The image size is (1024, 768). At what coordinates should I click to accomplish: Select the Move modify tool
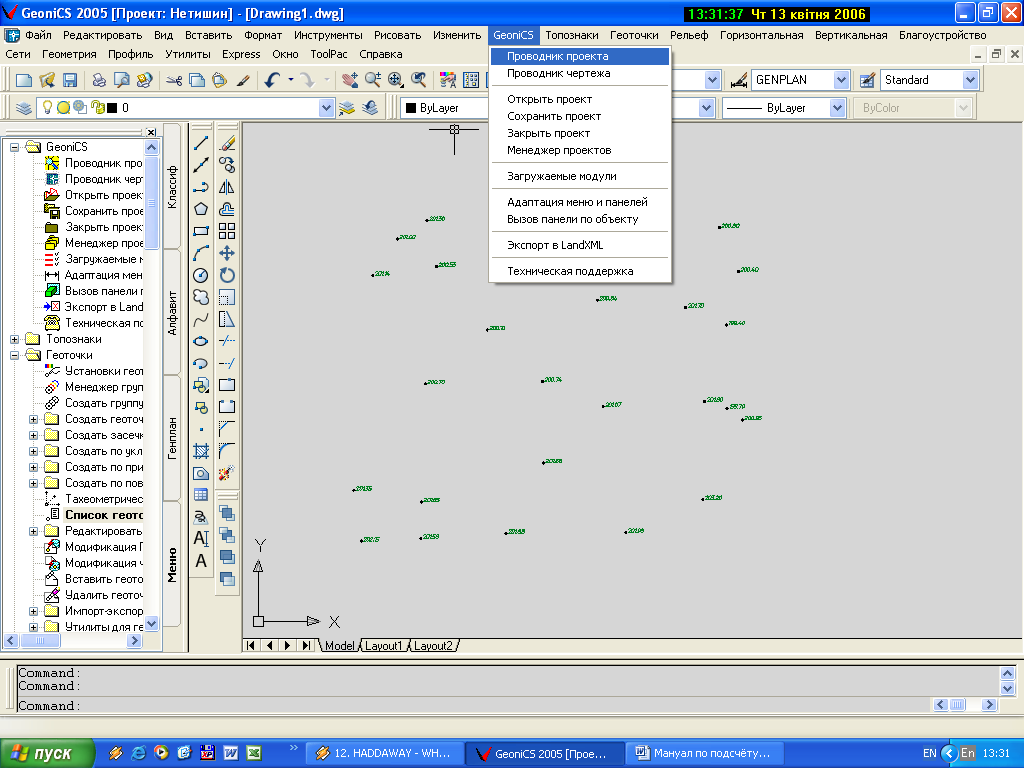click(x=227, y=253)
